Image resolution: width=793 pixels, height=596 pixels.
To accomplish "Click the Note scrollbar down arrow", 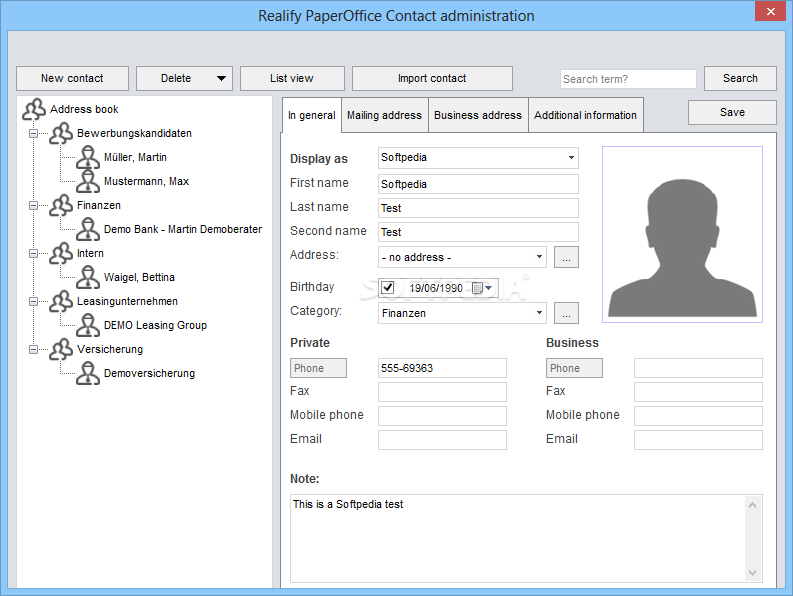I will pos(753,573).
